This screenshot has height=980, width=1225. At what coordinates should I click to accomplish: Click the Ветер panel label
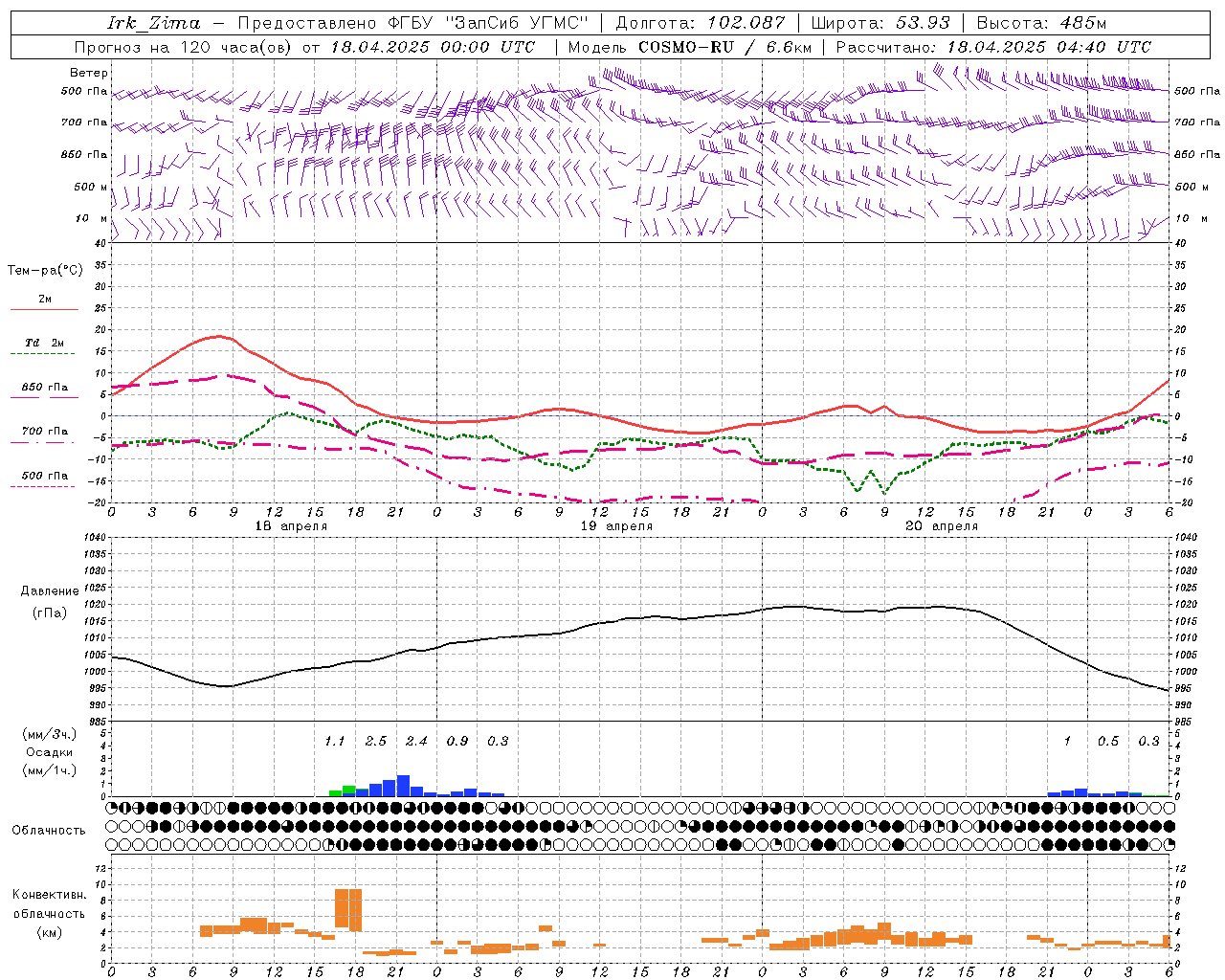tap(89, 73)
